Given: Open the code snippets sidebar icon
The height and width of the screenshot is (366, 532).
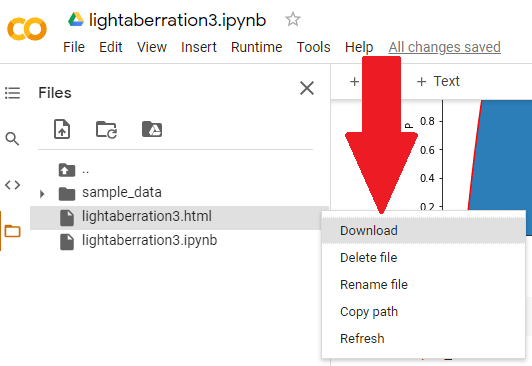Looking at the screenshot, I should coord(13,185).
